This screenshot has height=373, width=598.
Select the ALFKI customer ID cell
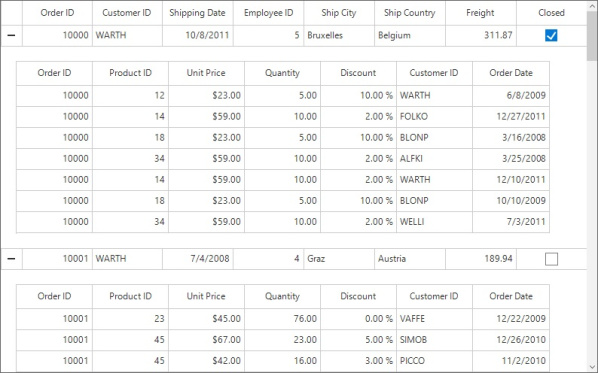434,159
